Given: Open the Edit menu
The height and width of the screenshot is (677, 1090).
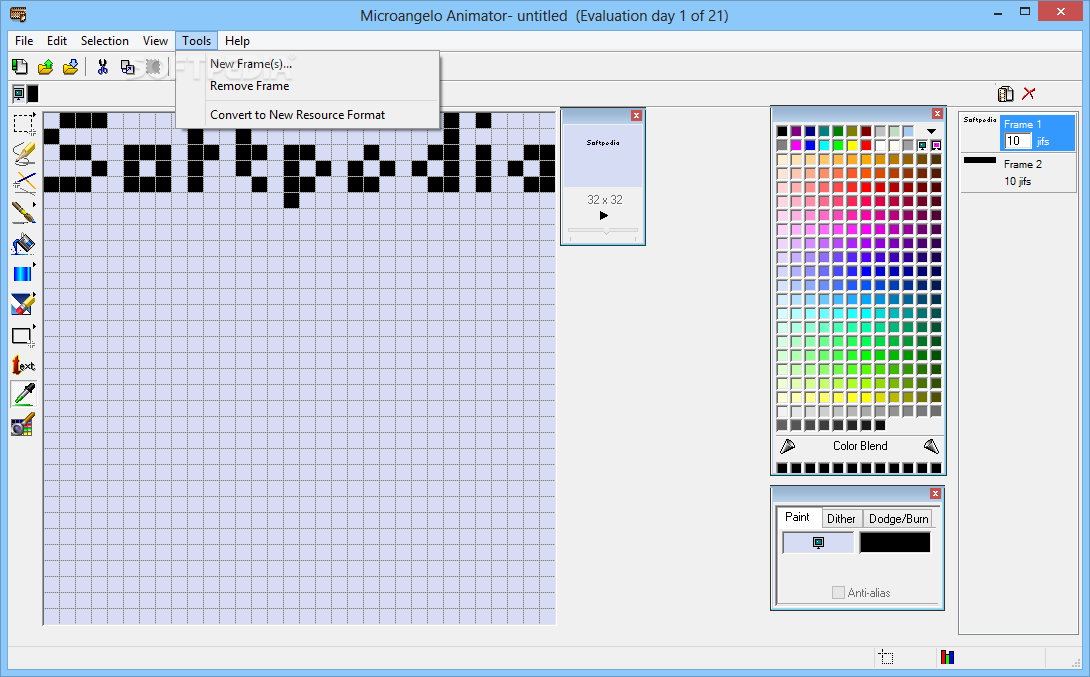Looking at the screenshot, I should point(57,41).
